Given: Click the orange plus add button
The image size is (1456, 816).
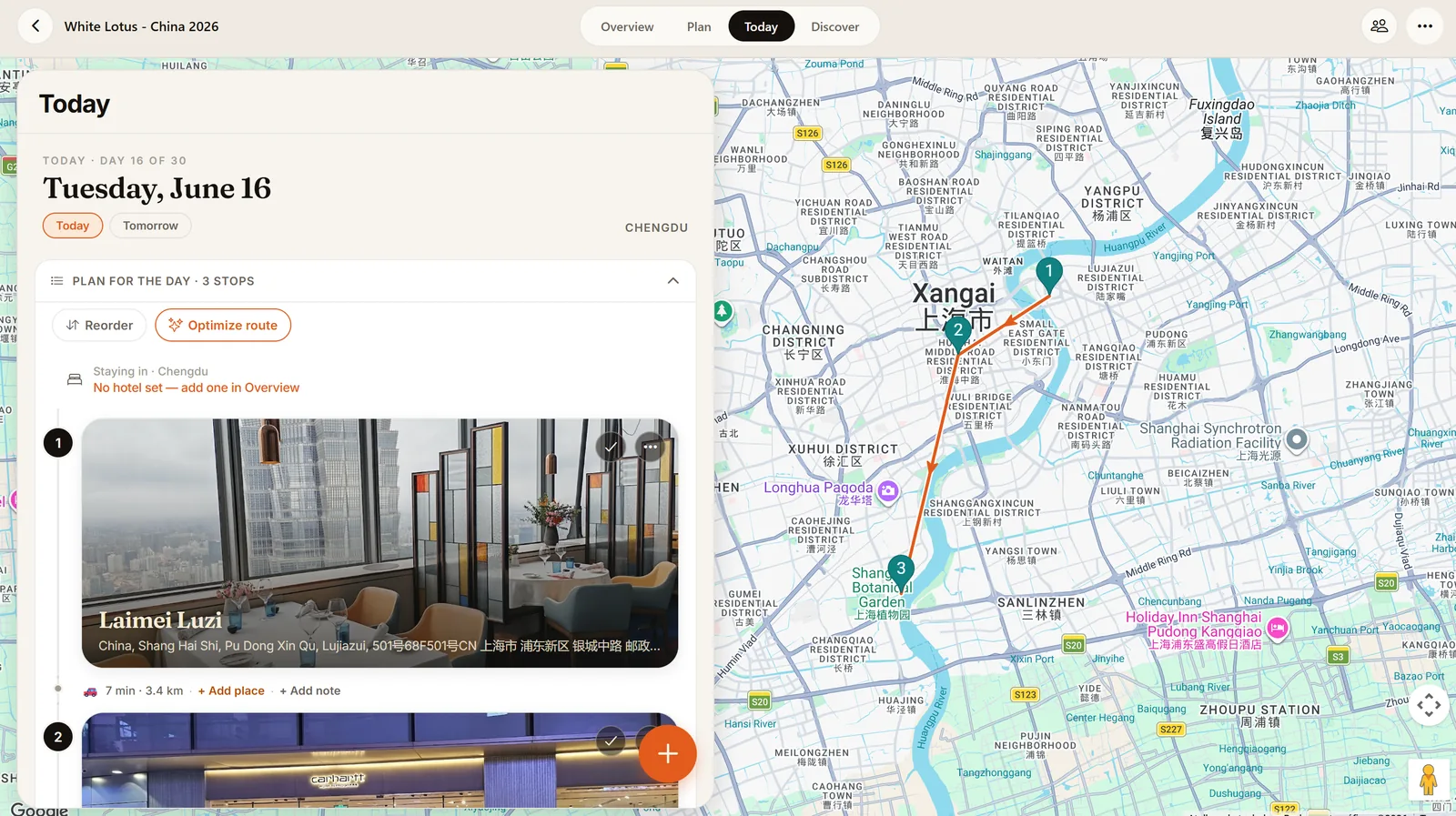Looking at the screenshot, I should coord(667,753).
